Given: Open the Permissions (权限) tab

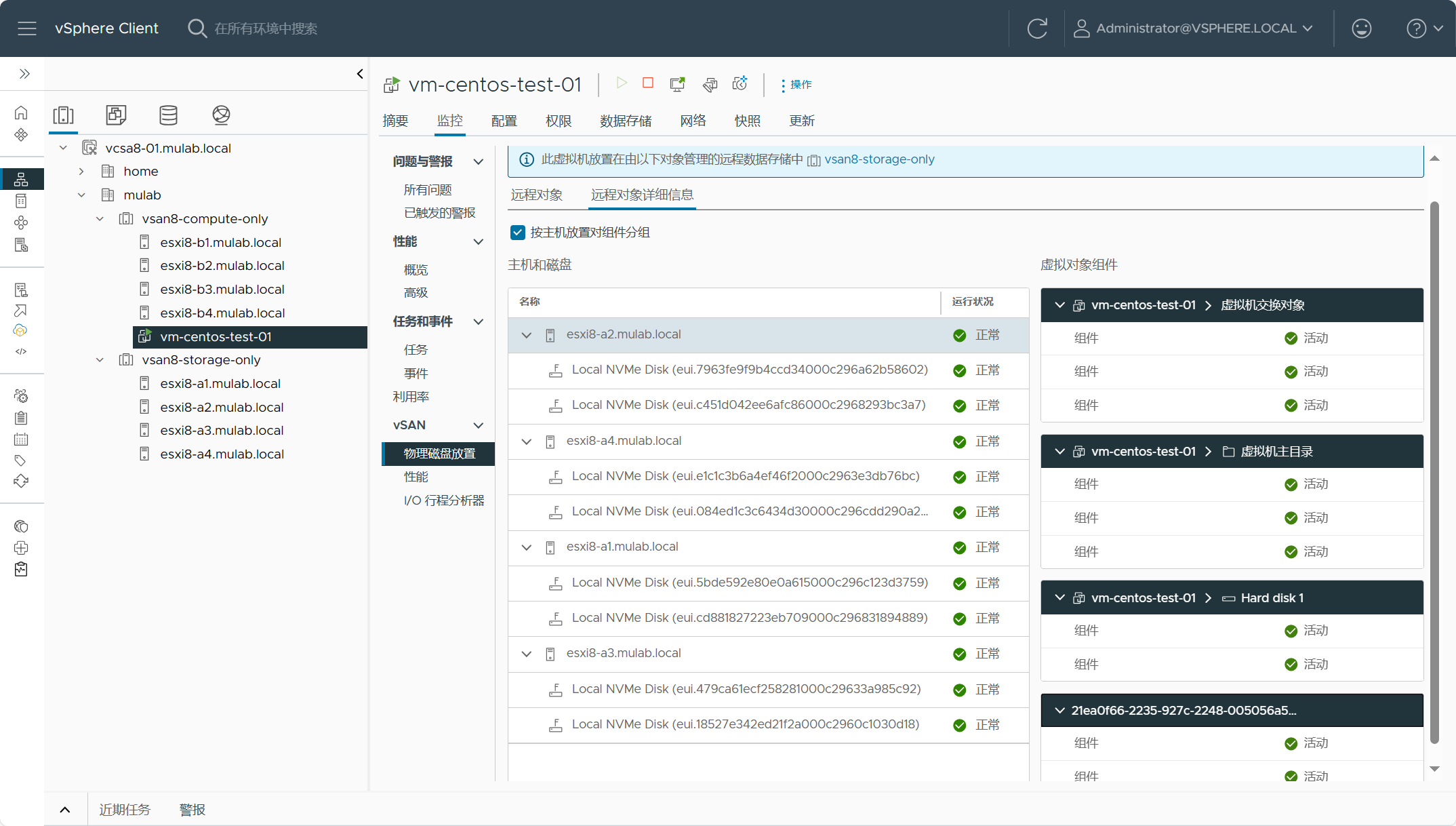Looking at the screenshot, I should pos(559,121).
